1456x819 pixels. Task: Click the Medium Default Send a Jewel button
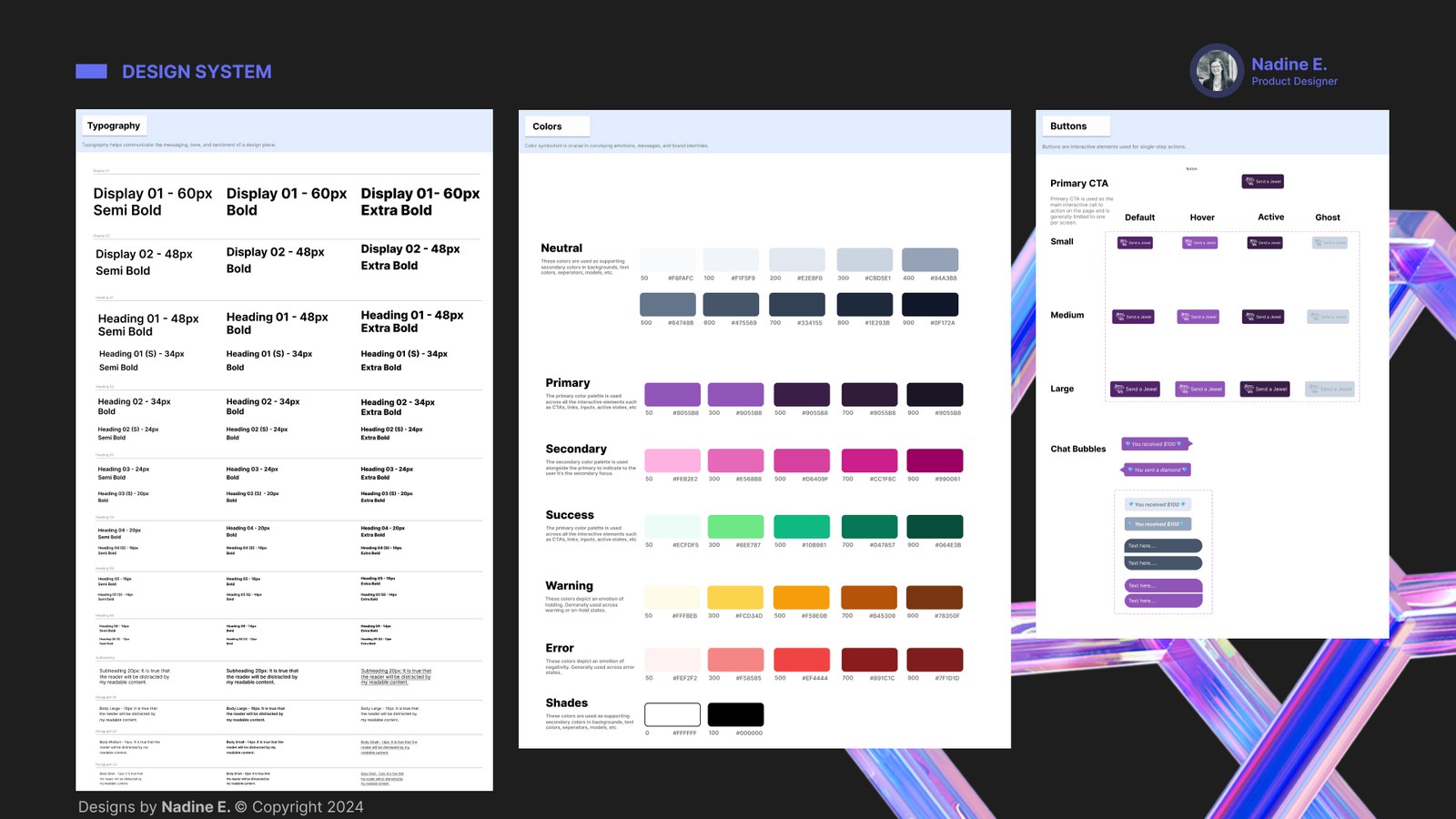(1133, 317)
